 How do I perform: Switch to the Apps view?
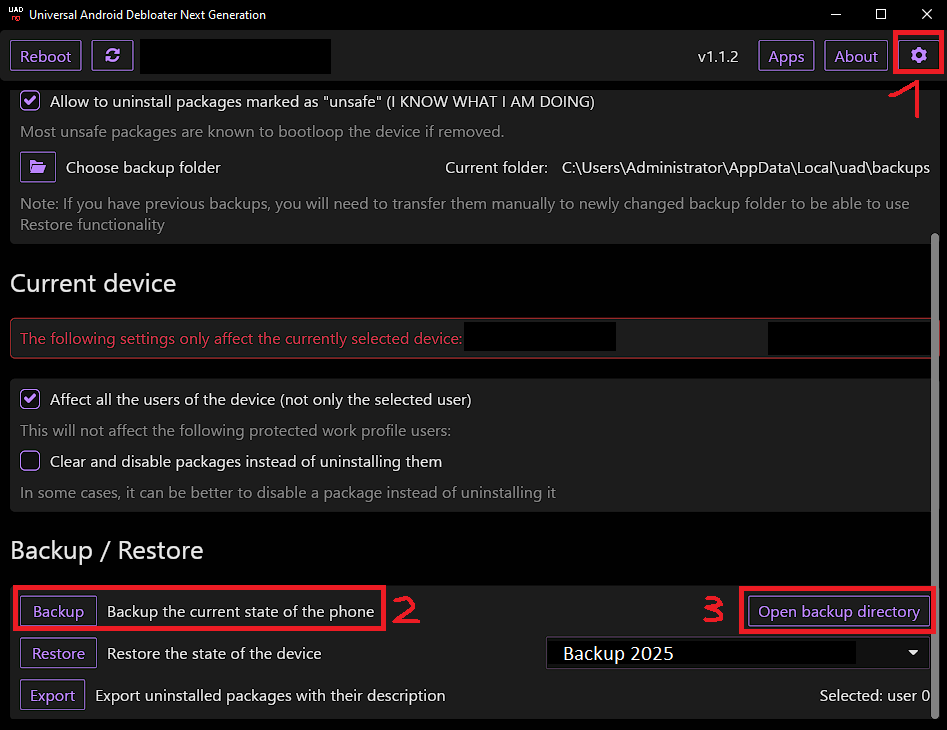click(x=786, y=56)
